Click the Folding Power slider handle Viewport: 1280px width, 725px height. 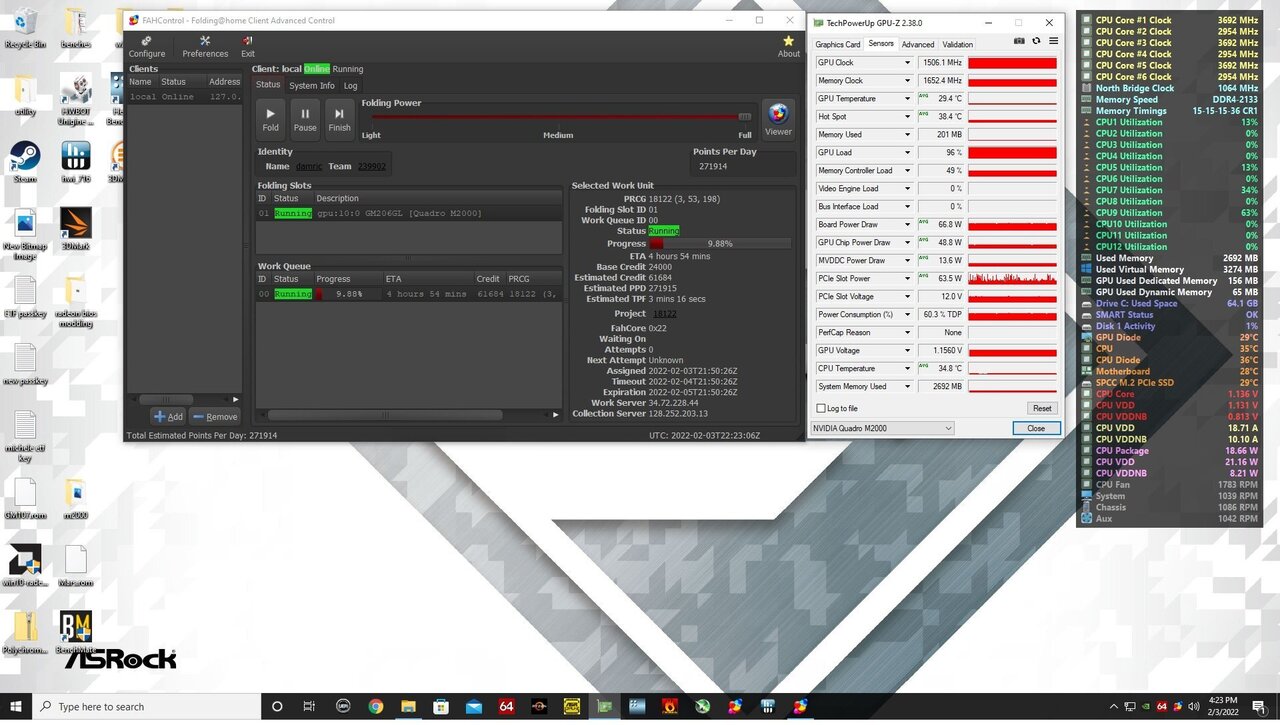[x=744, y=117]
